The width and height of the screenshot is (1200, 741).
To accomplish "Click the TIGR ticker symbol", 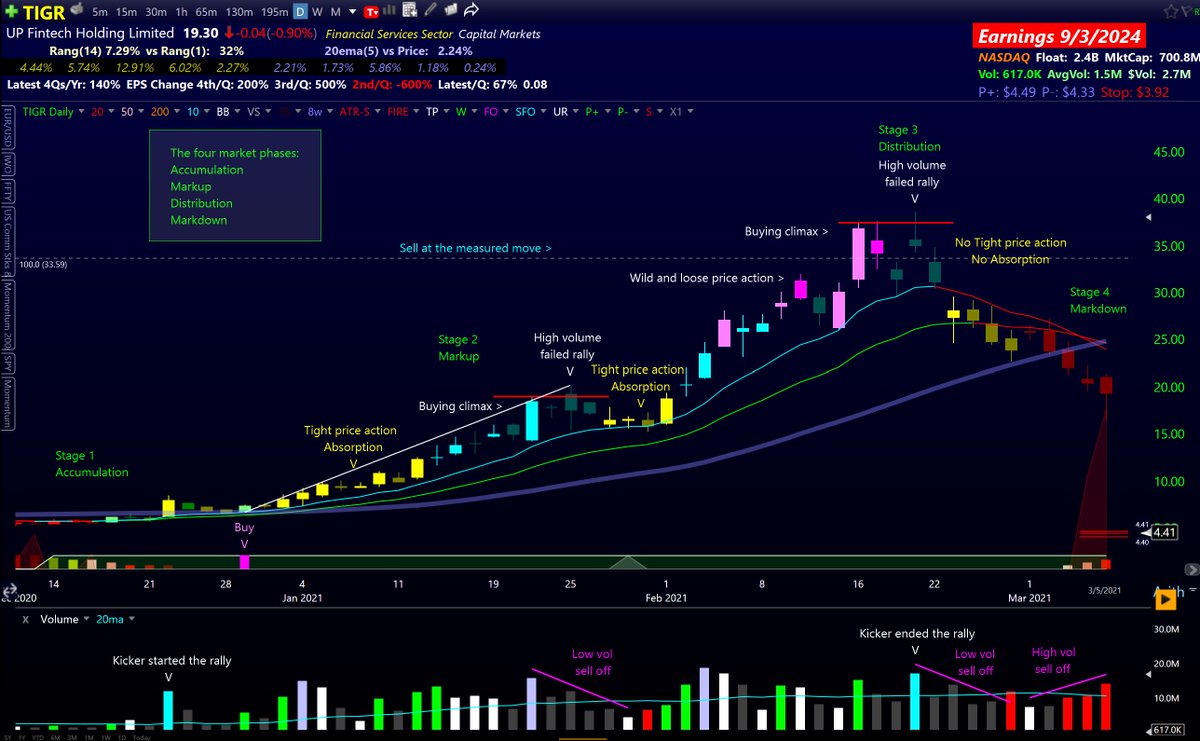I will coord(45,12).
